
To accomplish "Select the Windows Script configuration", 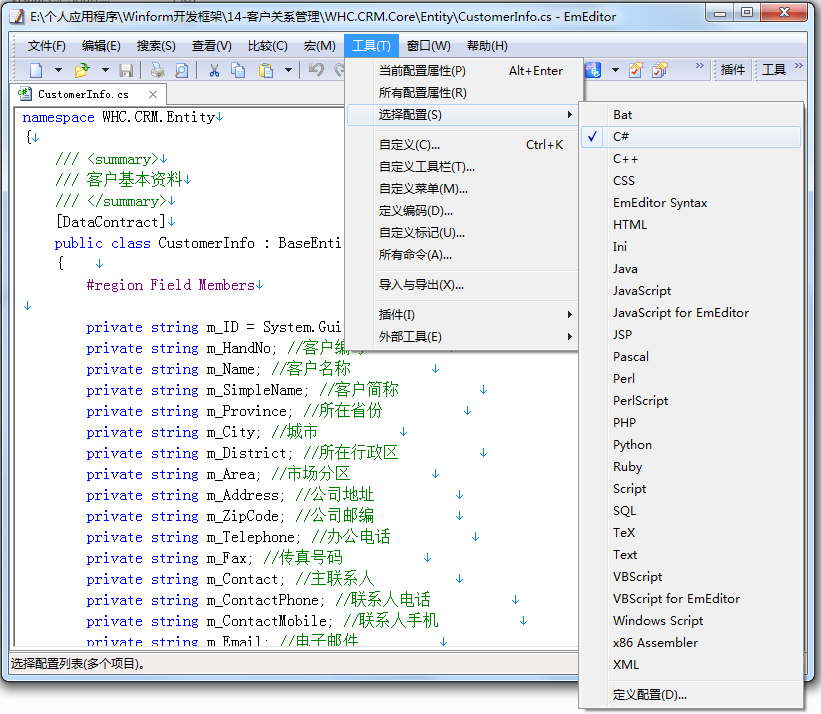I will (x=691, y=620).
